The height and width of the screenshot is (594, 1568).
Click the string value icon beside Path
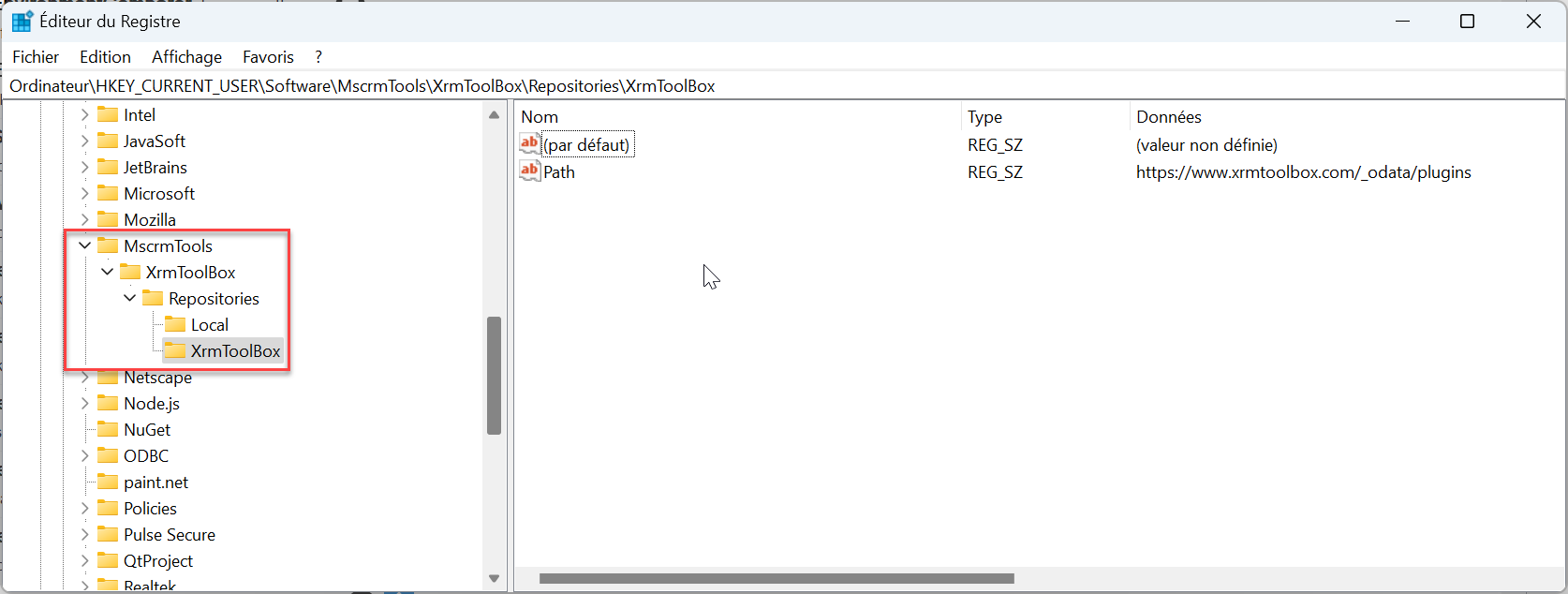[x=530, y=171]
